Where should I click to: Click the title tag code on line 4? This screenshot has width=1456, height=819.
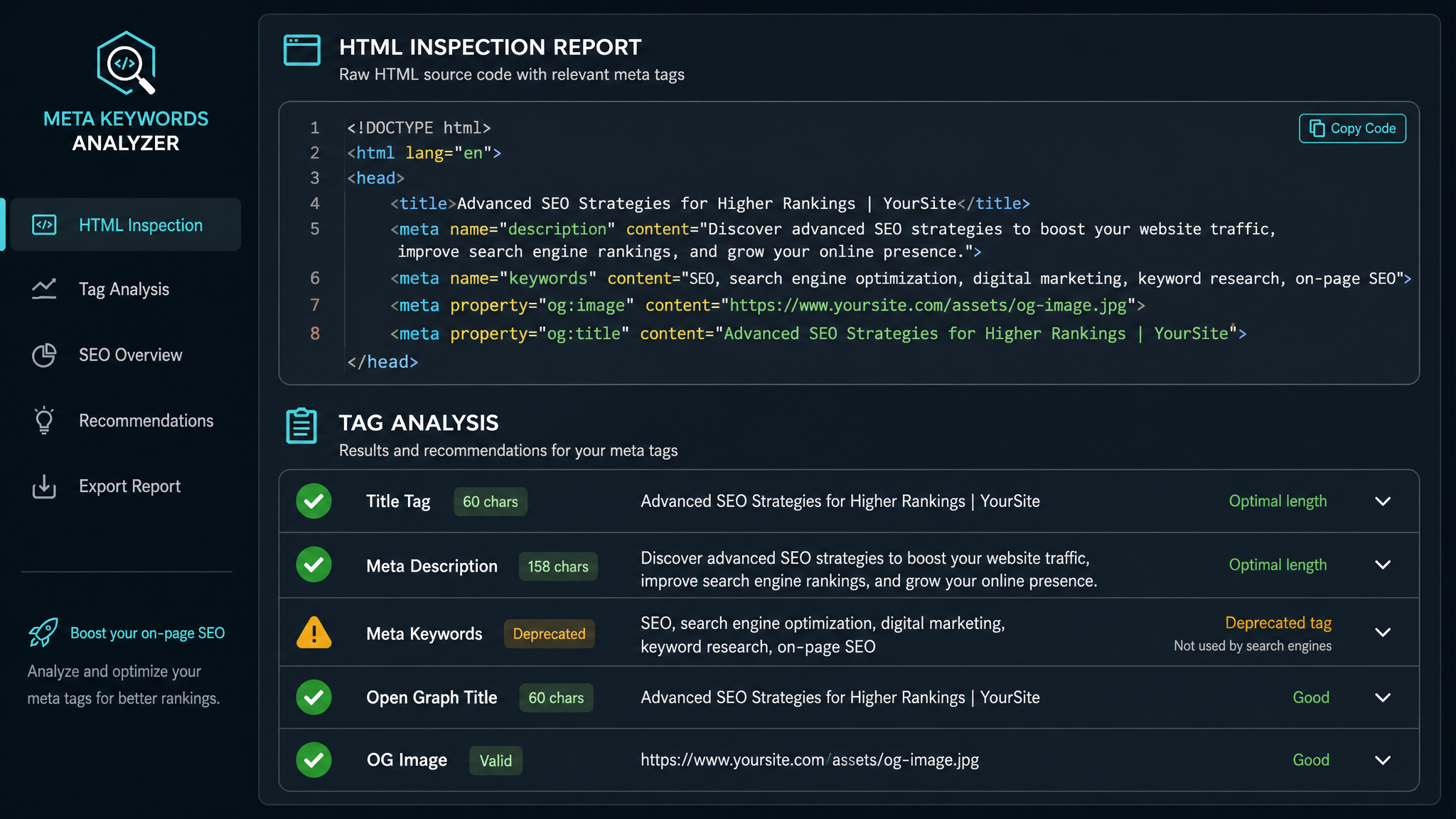710,204
